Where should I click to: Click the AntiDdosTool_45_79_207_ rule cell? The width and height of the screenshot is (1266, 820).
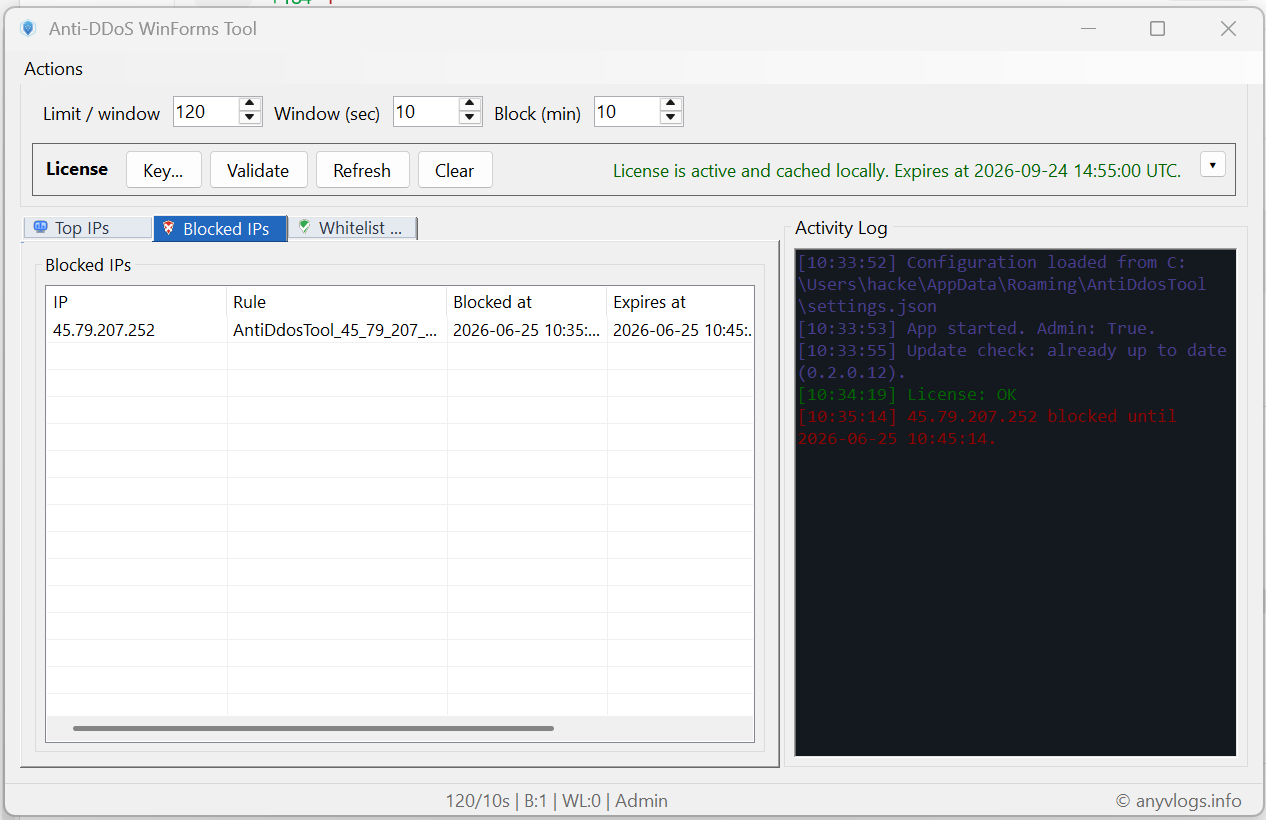337,330
